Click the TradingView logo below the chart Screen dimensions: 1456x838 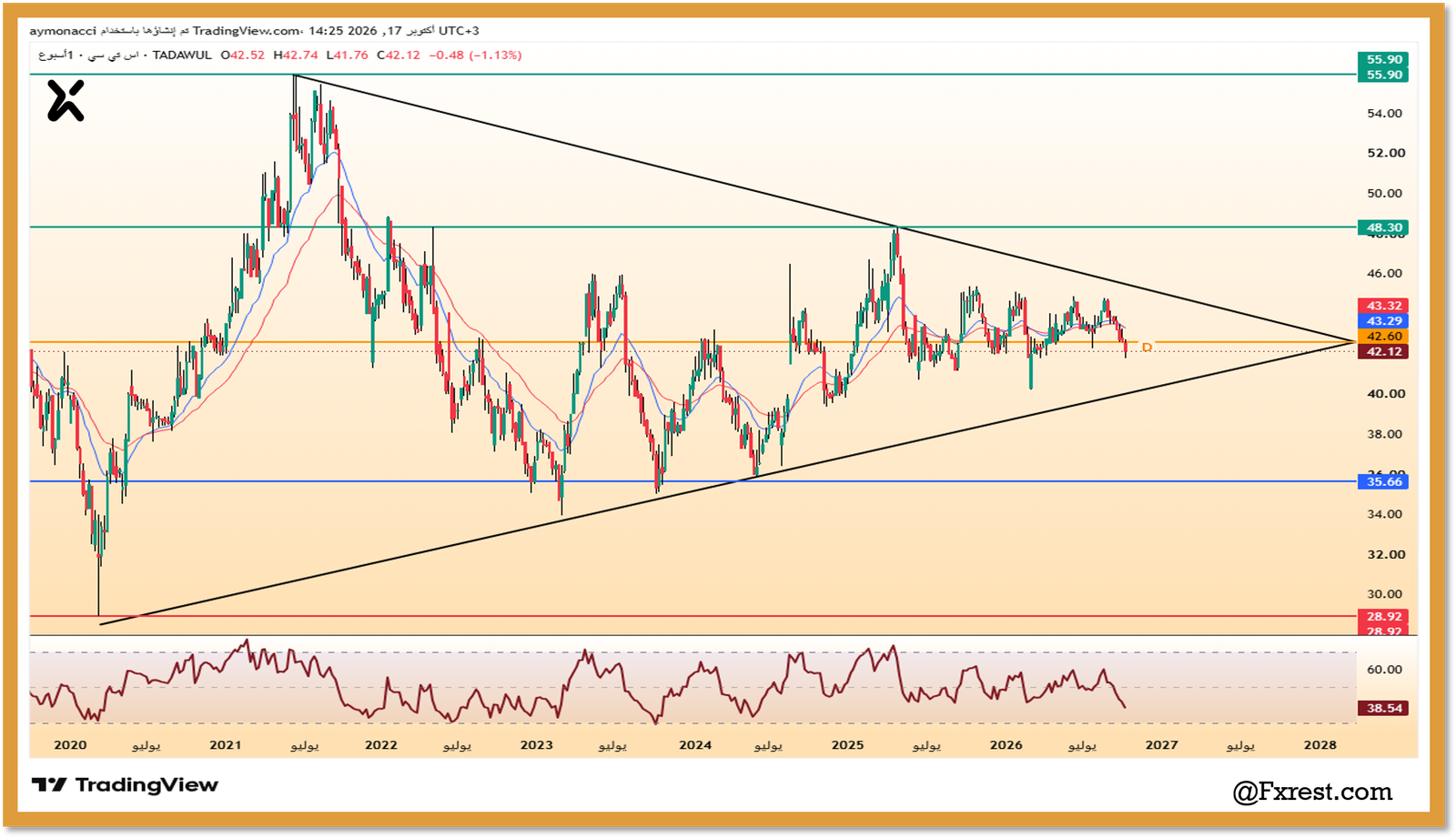(x=125, y=785)
